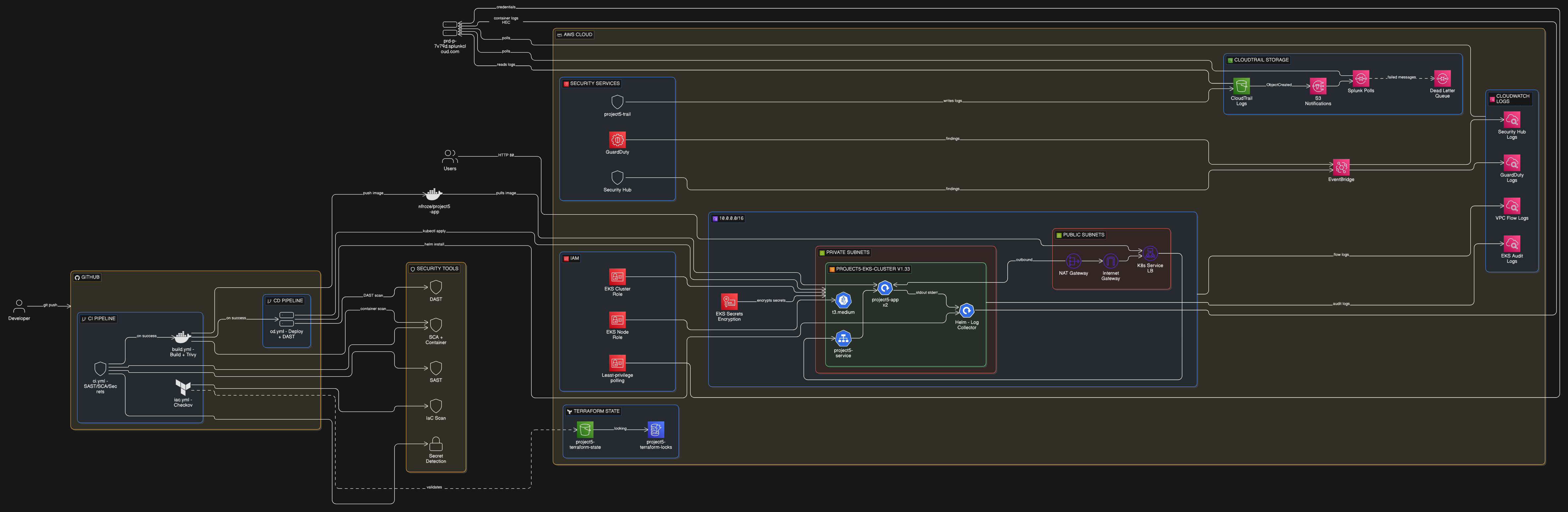
Task: Click the Helm - Log Collector icon
Action: pyautogui.click(x=967, y=310)
